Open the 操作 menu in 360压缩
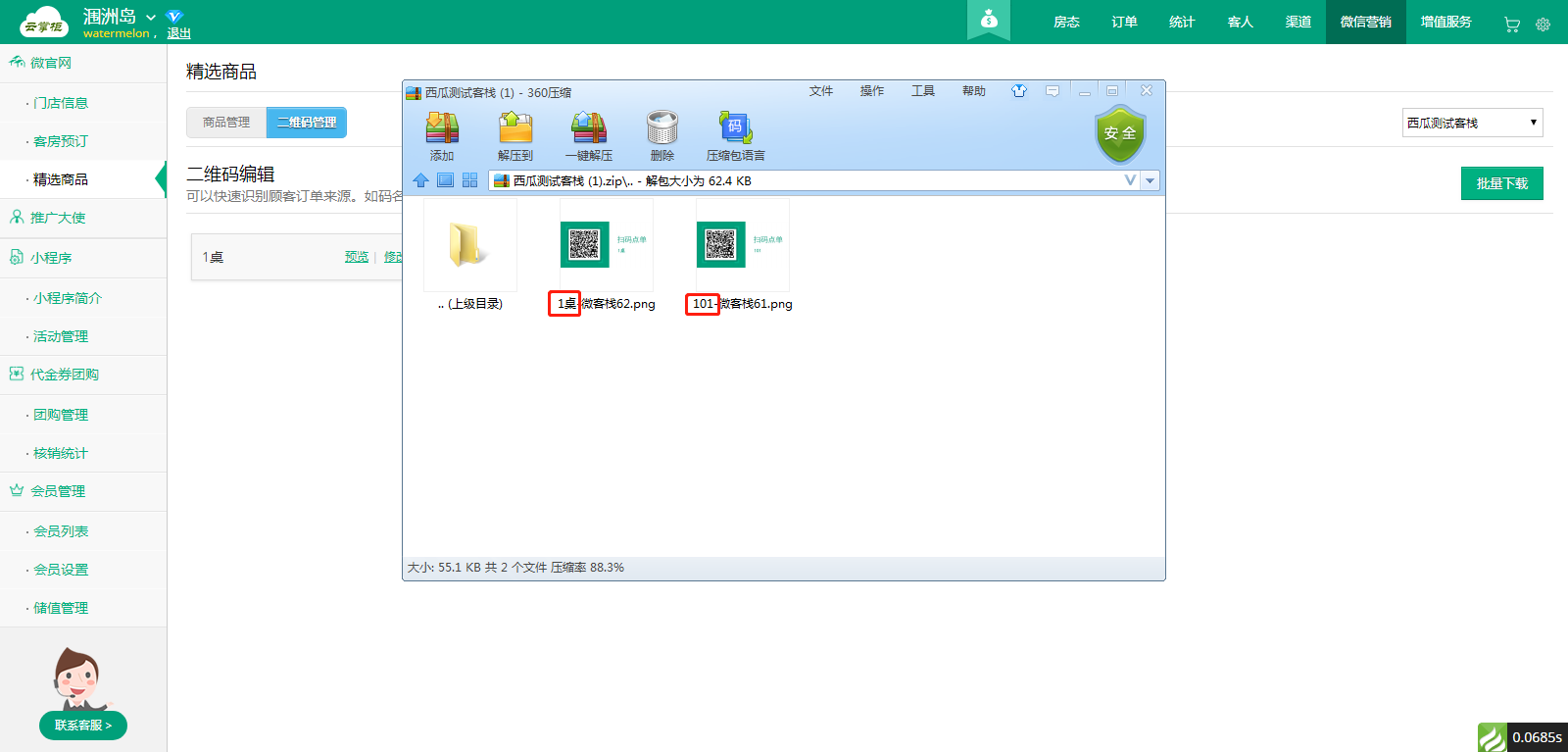 click(872, 91)
